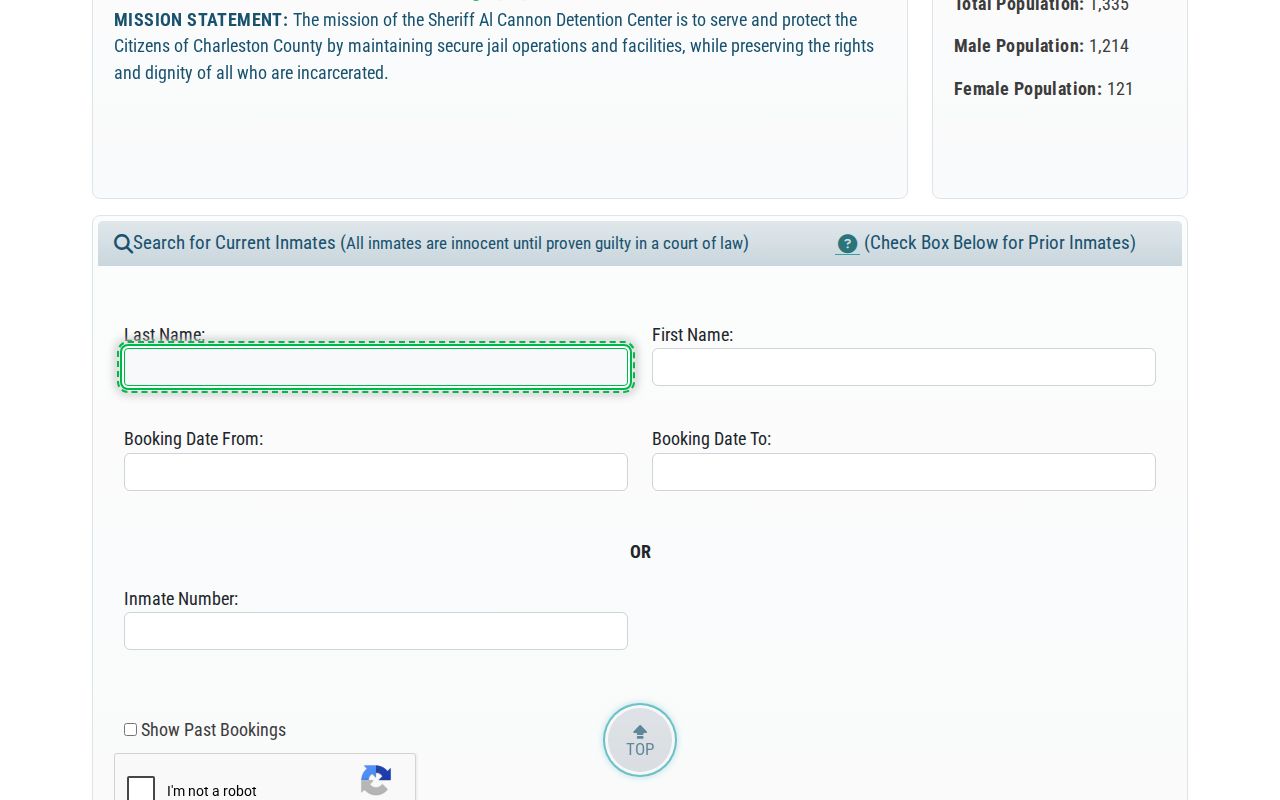Image resolution: width=1280 pixels, height=800 pixels.
Task: Click the Check Box Below for Prior Inmates text
Action: pos(1000,243)
